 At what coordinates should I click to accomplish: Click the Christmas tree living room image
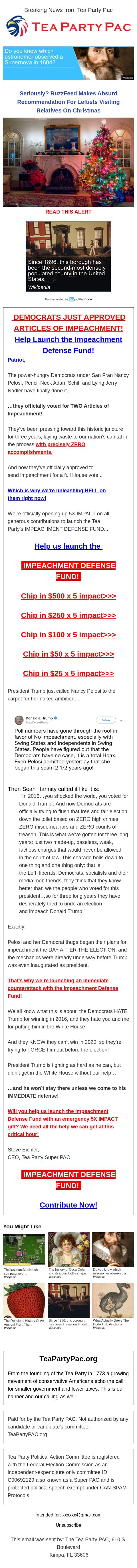tap(68, 161)
